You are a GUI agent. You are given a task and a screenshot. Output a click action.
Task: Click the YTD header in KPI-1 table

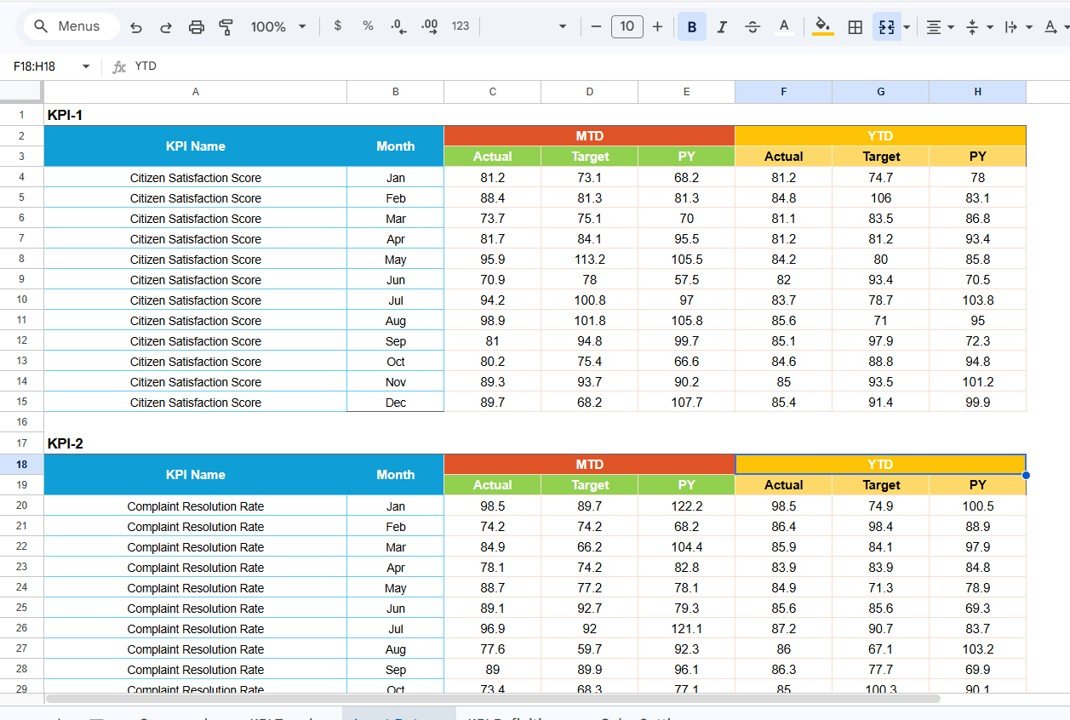[880, 136]
